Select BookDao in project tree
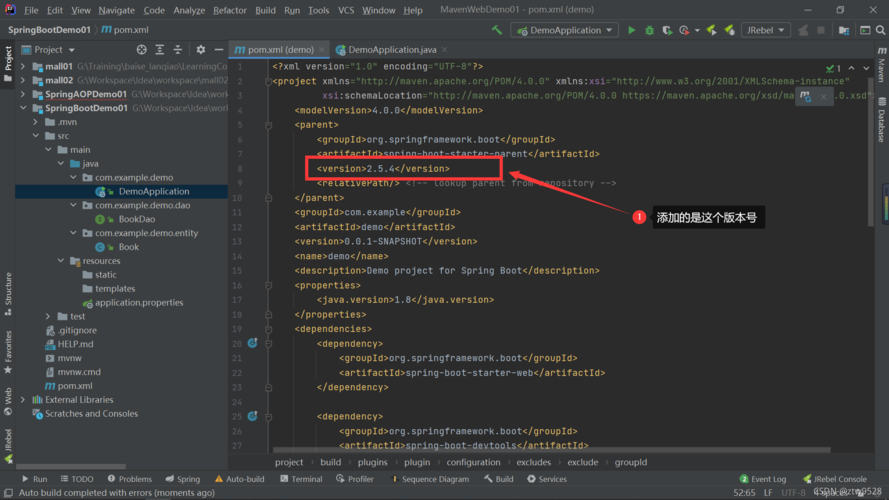Viewport: 889px width, 500px height. [x=136, y=219]
